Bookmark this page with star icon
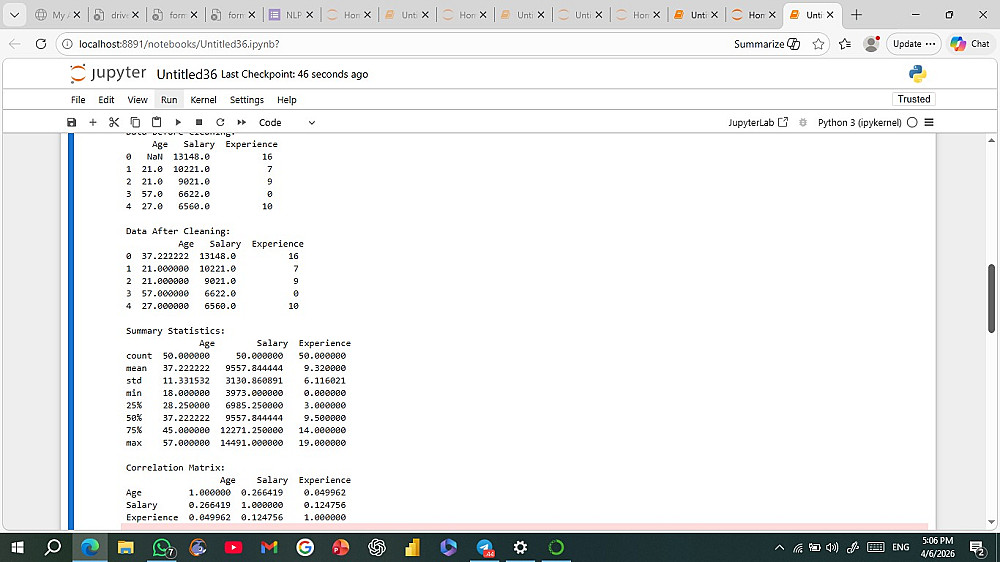Viewport: 1000px width, 562px height. pyautogui.click(x=818, y=44)
